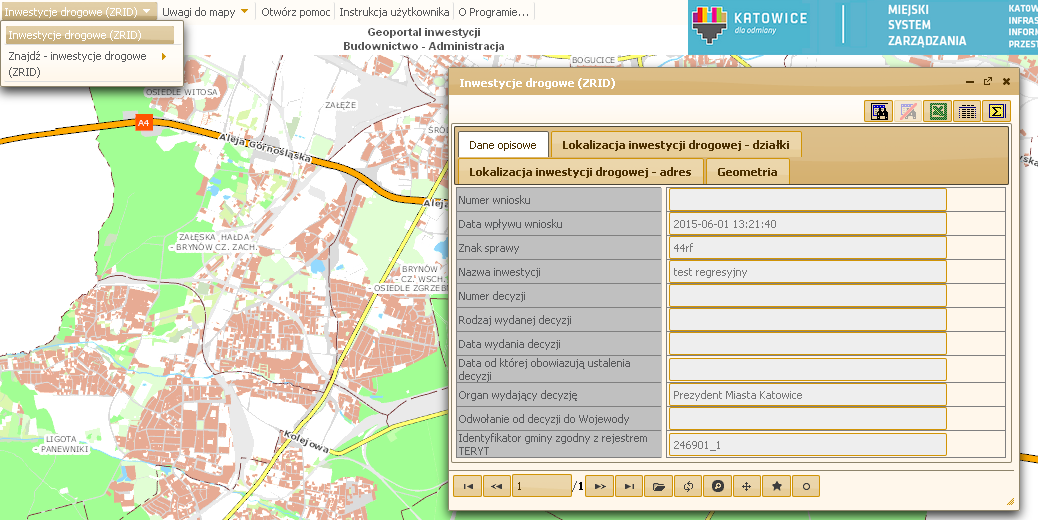Viewport: 1038px width, 520px height.
Task: Click the Odwołanie od decyzji do Wojewody label
Action: point(543,419)
